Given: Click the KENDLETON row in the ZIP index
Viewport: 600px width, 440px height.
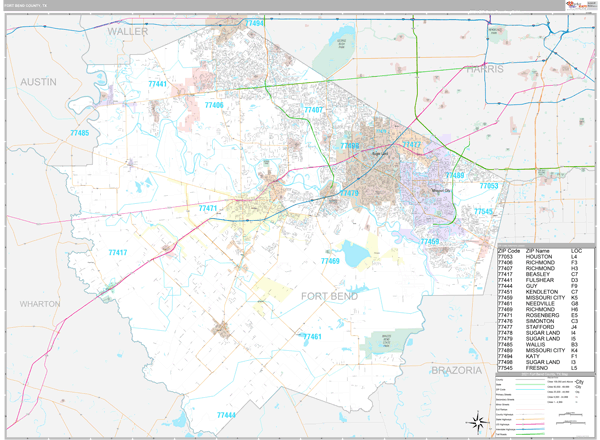Looking at the screenshot, I should 537,292.
